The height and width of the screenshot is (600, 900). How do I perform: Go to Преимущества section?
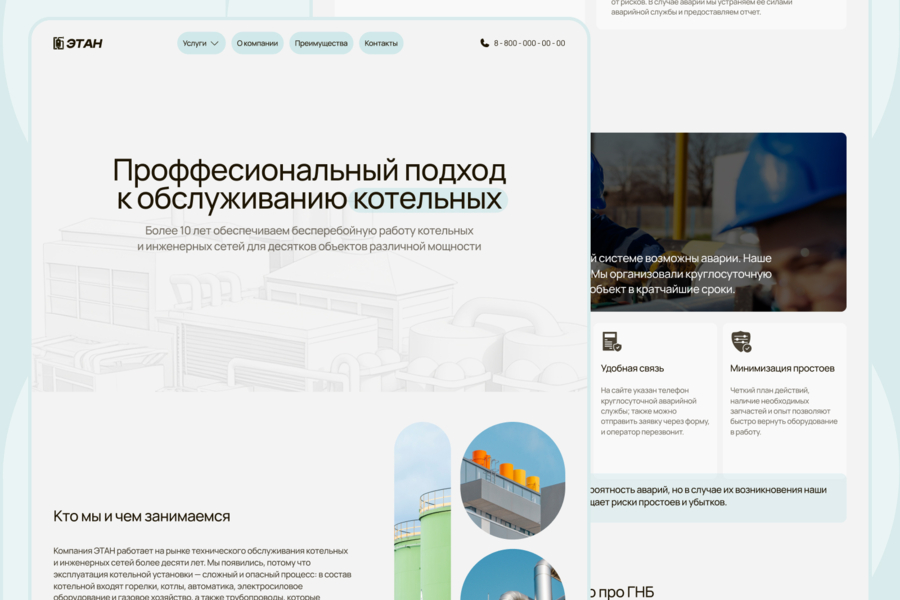[321, 43]
